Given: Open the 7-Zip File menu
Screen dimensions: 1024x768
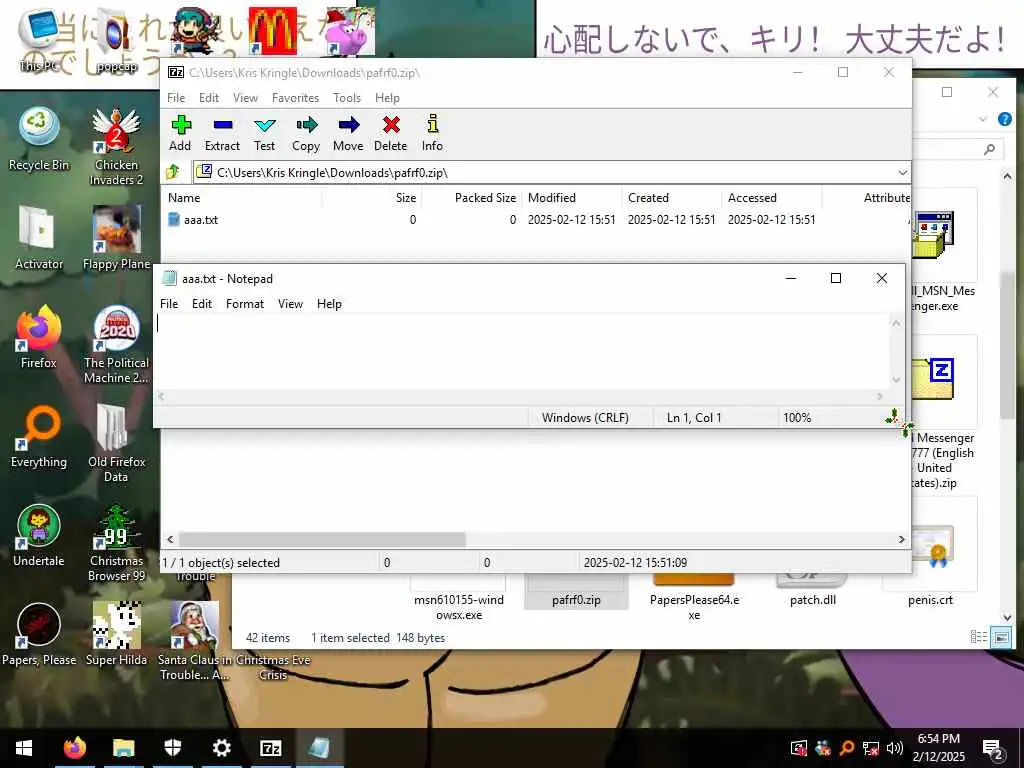Looking at the screenshot, I should (x=176, y=98).
